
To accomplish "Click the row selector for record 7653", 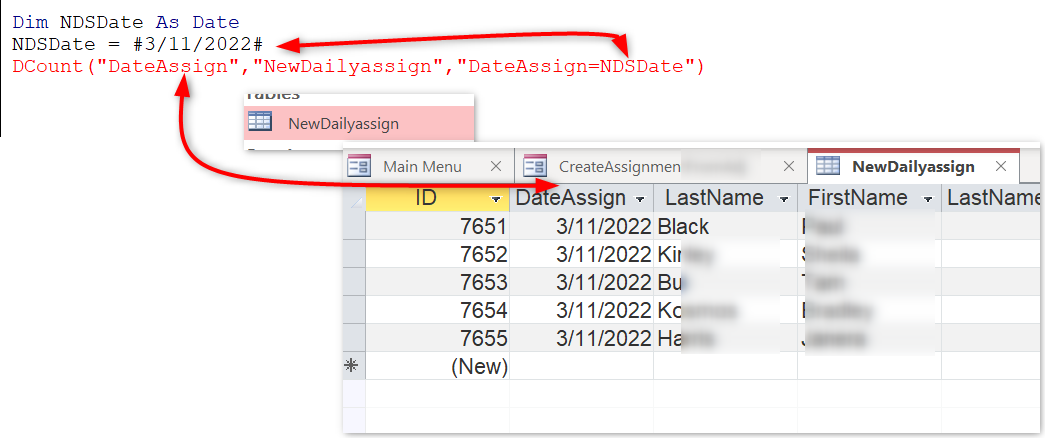I will click(x=353, y=283).
